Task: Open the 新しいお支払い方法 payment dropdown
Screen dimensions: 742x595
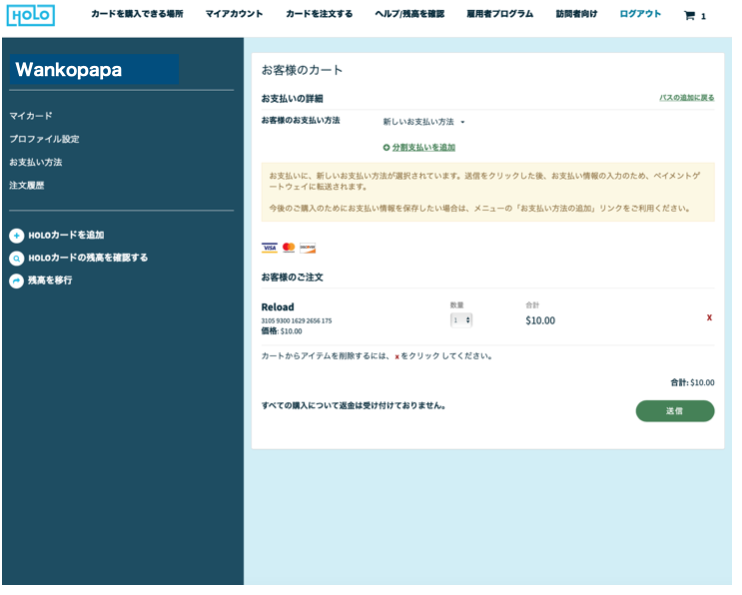Action: [424, 122]
